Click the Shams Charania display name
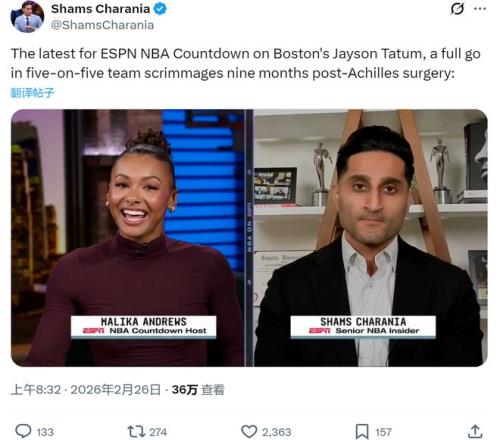 [x=100, y=9]
